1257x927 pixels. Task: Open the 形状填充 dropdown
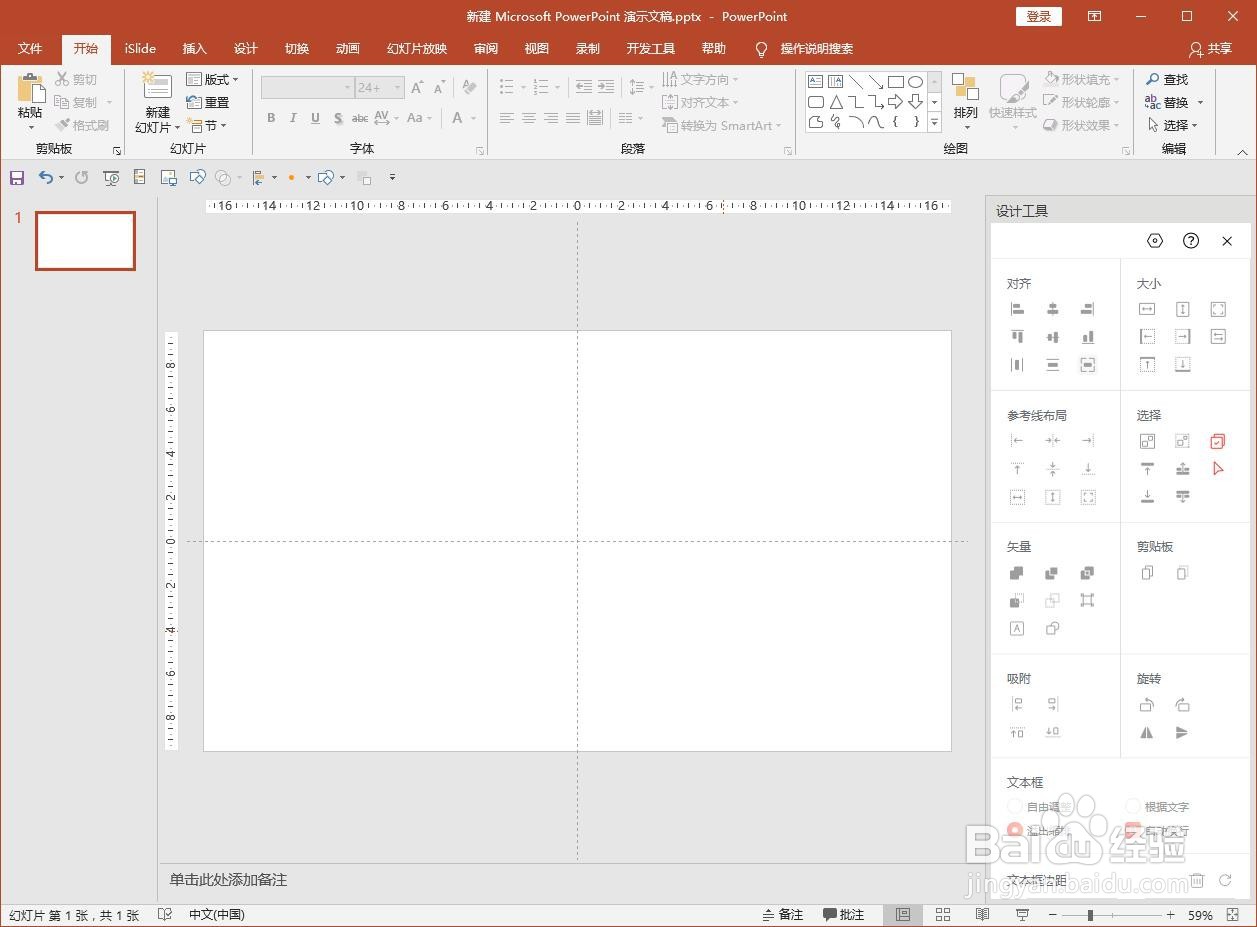tap(1083, 79)
